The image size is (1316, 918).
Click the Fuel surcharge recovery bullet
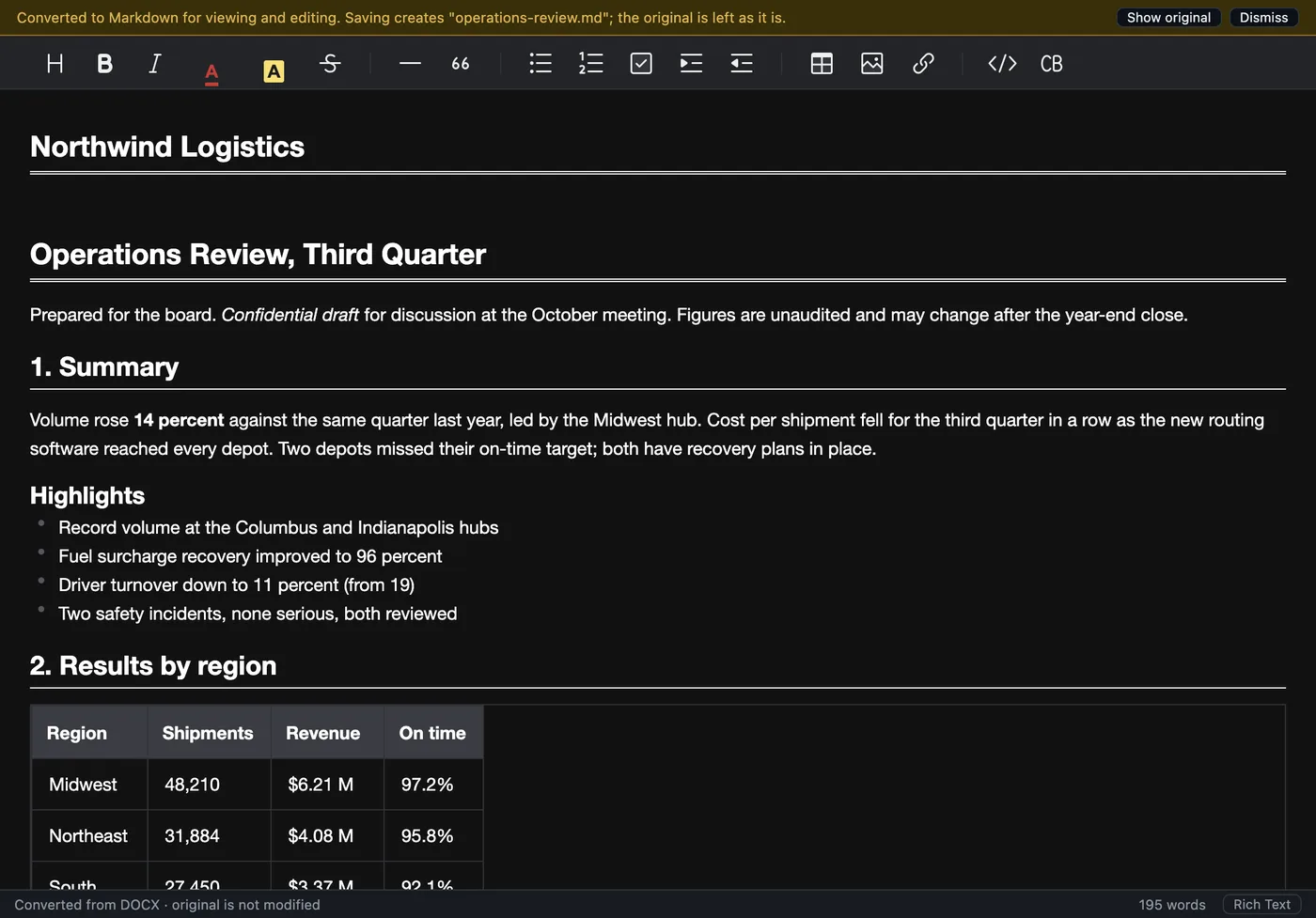[x=250, y=556]
